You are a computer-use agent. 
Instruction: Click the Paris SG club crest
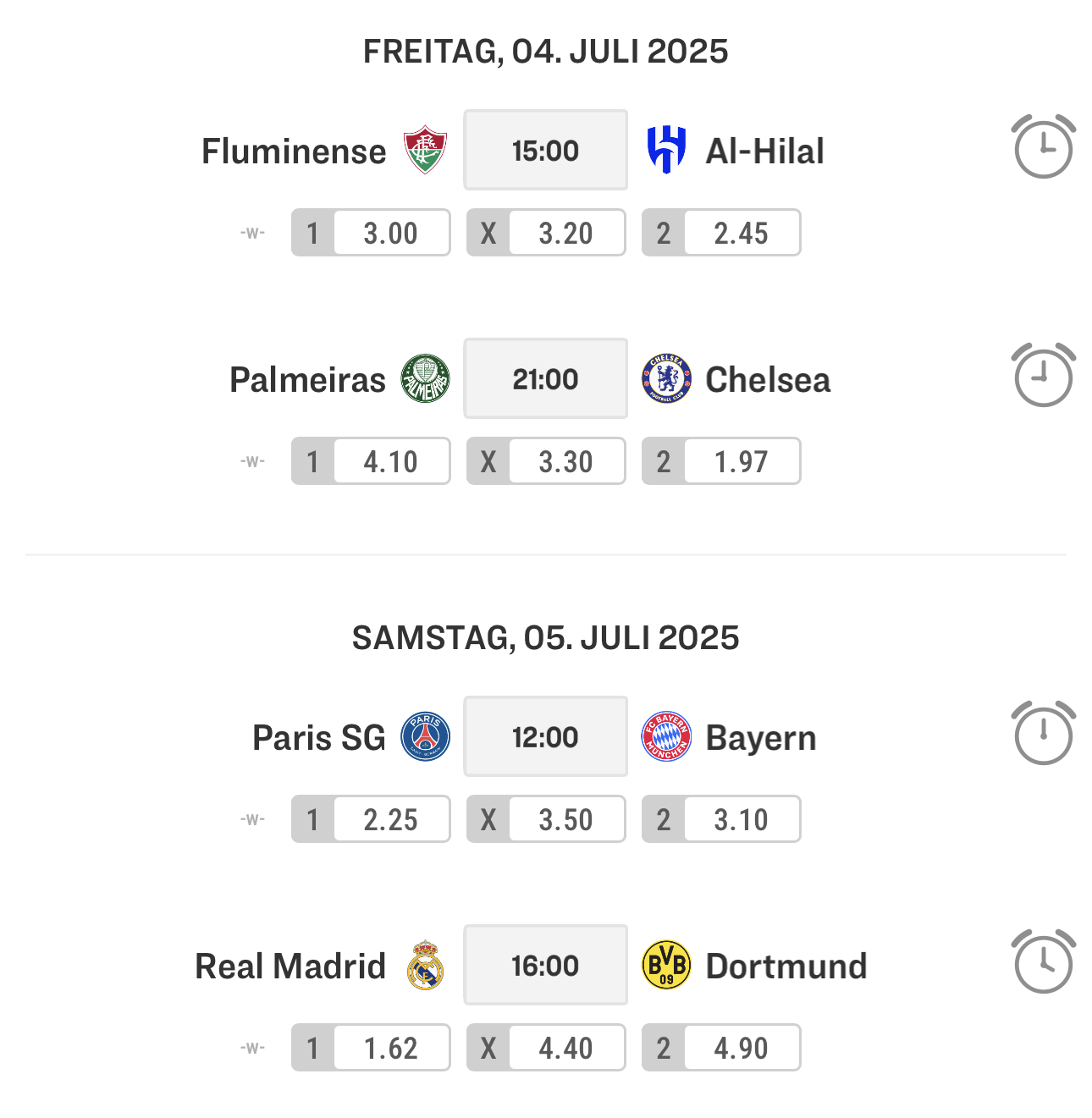(x=425, y=736)
